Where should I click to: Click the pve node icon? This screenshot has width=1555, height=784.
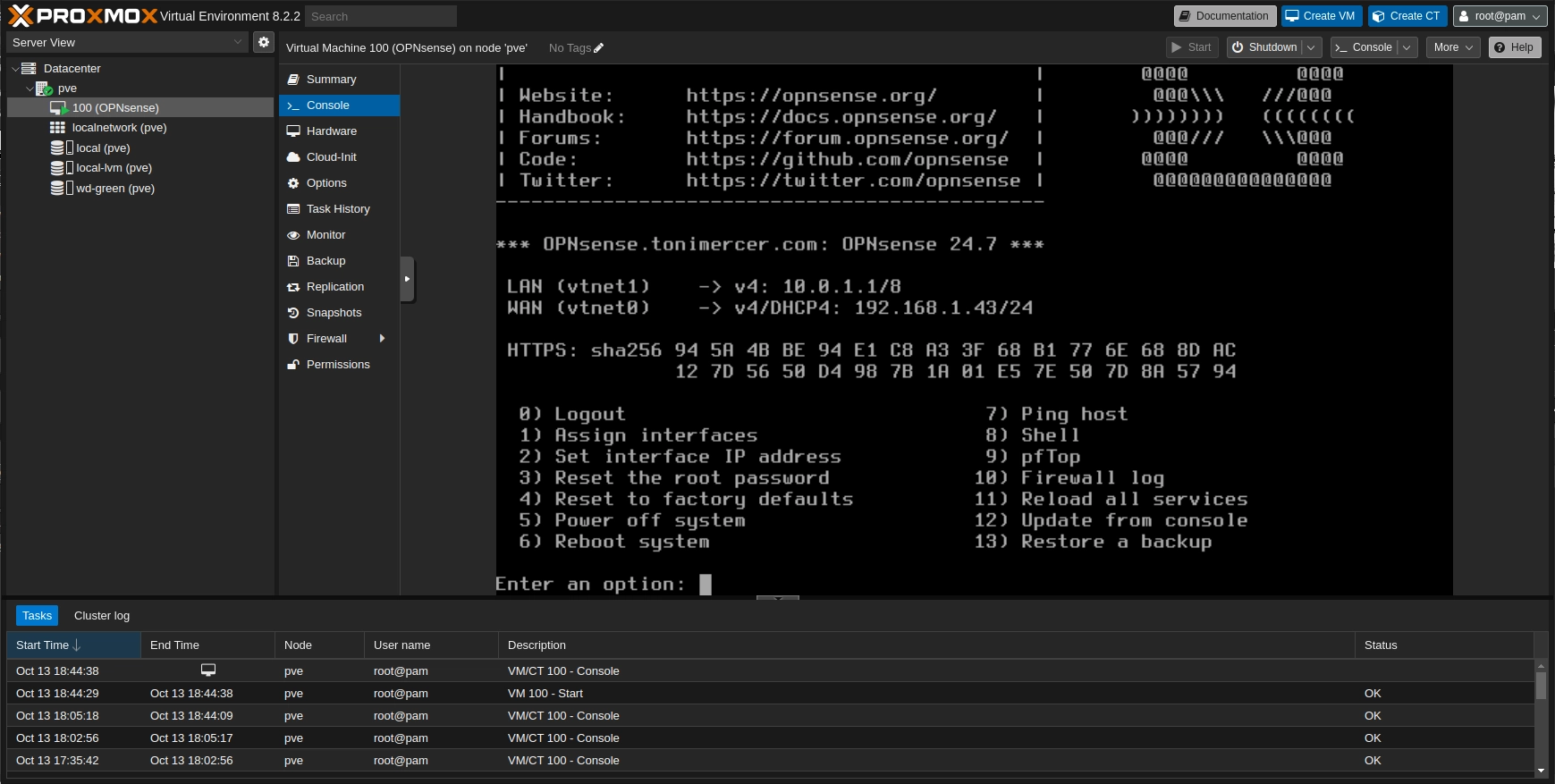(x=44, y=88)
